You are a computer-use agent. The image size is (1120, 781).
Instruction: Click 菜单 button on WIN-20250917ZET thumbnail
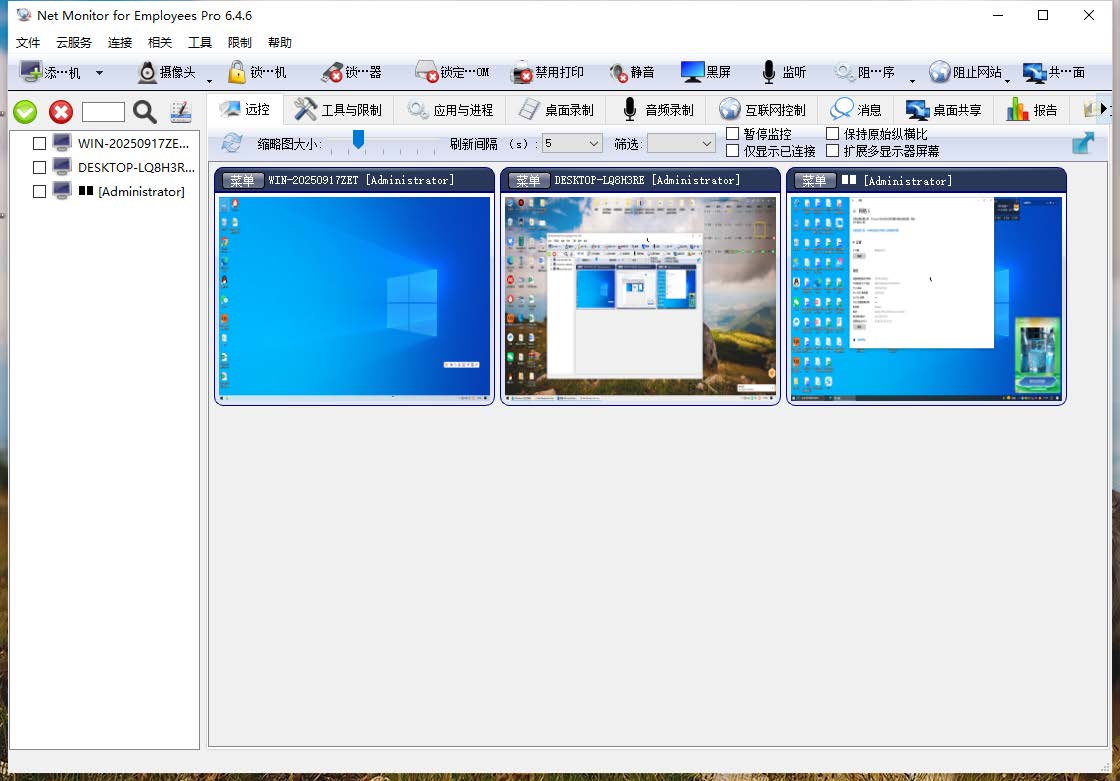243,181
